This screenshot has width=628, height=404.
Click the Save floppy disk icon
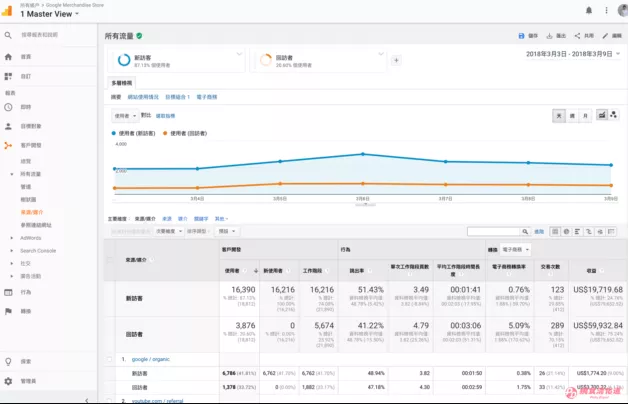point(521,36)
